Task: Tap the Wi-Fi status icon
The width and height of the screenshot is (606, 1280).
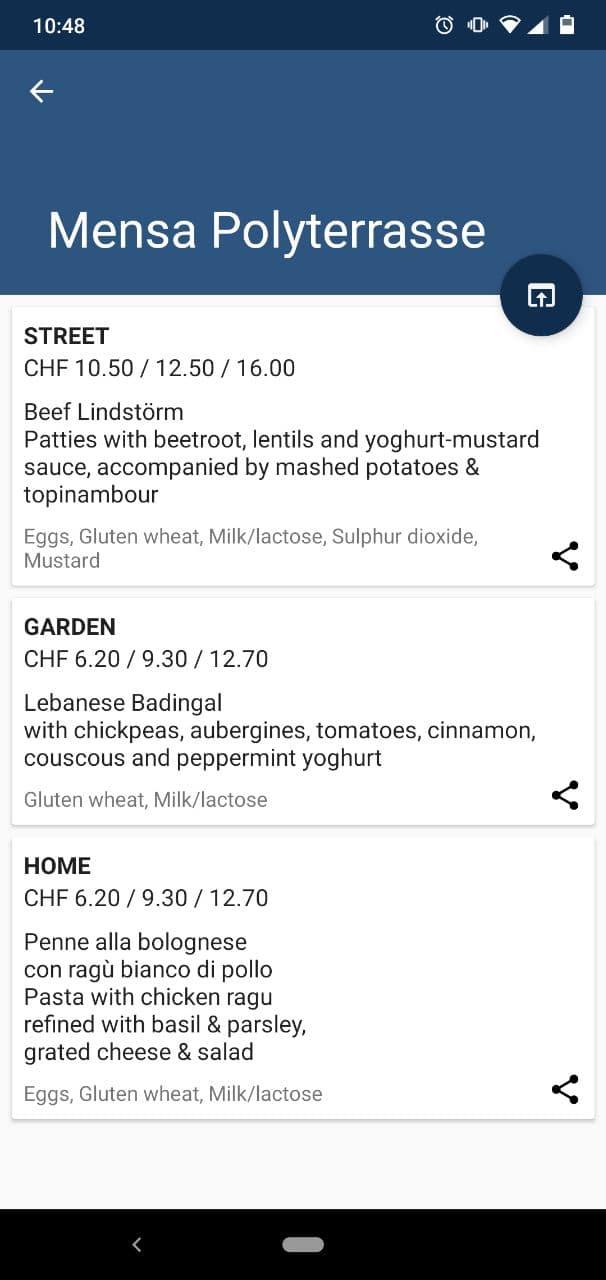Action: 510,25
